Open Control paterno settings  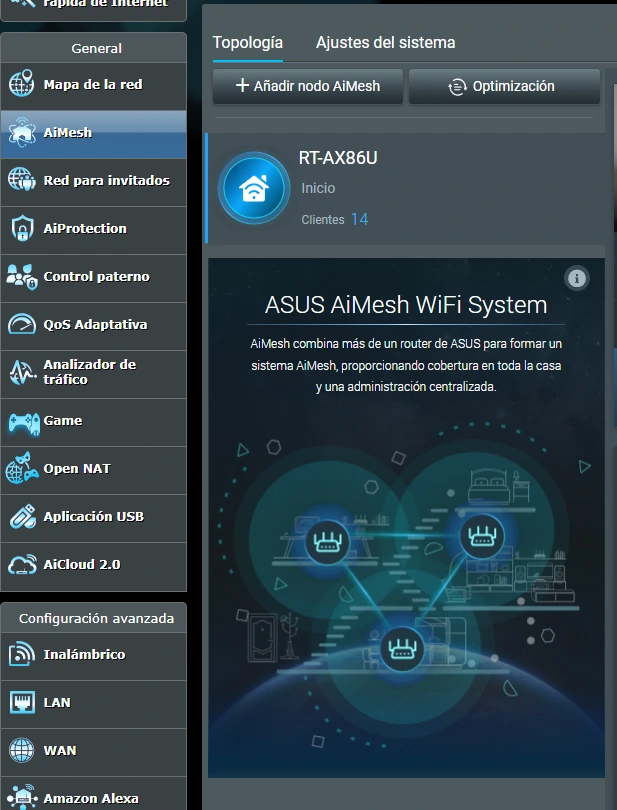coord(94,278)
